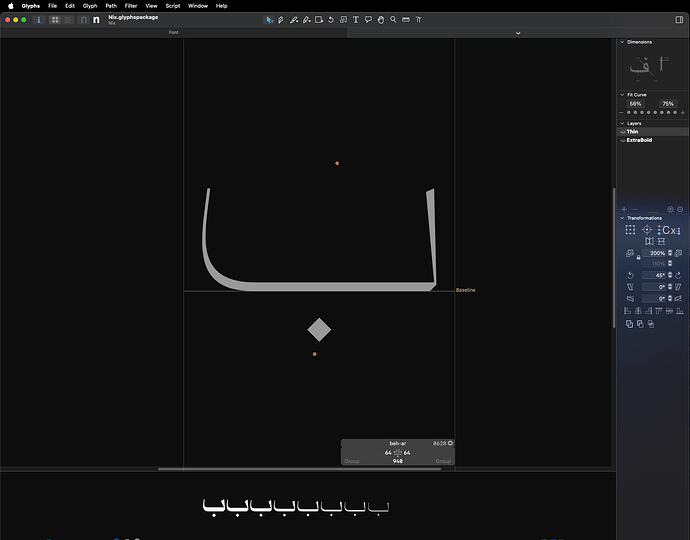Select the Rotate tool in toolbar
The image size is (690, 540).
click(331, 20)
